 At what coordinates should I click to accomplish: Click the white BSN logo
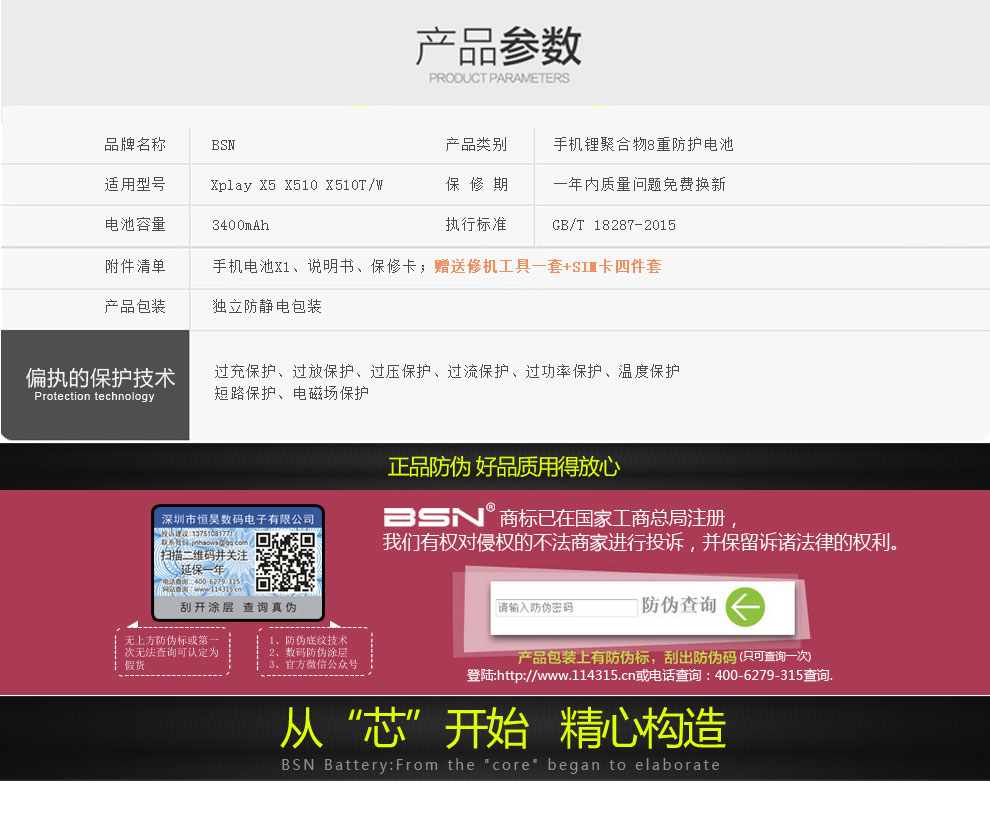434,516
